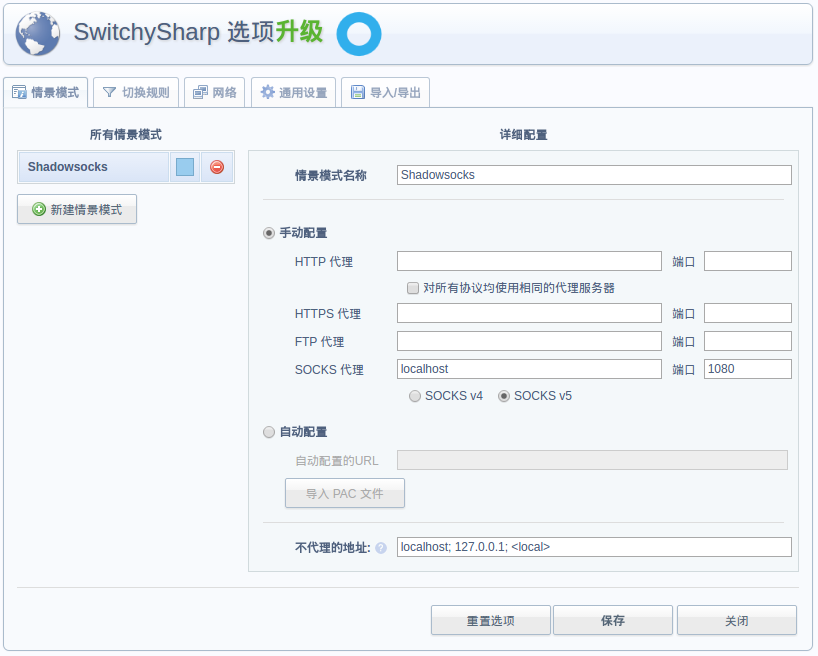
Task: Click the 不代理的地址 bypass list field
Action: (594, 547)
